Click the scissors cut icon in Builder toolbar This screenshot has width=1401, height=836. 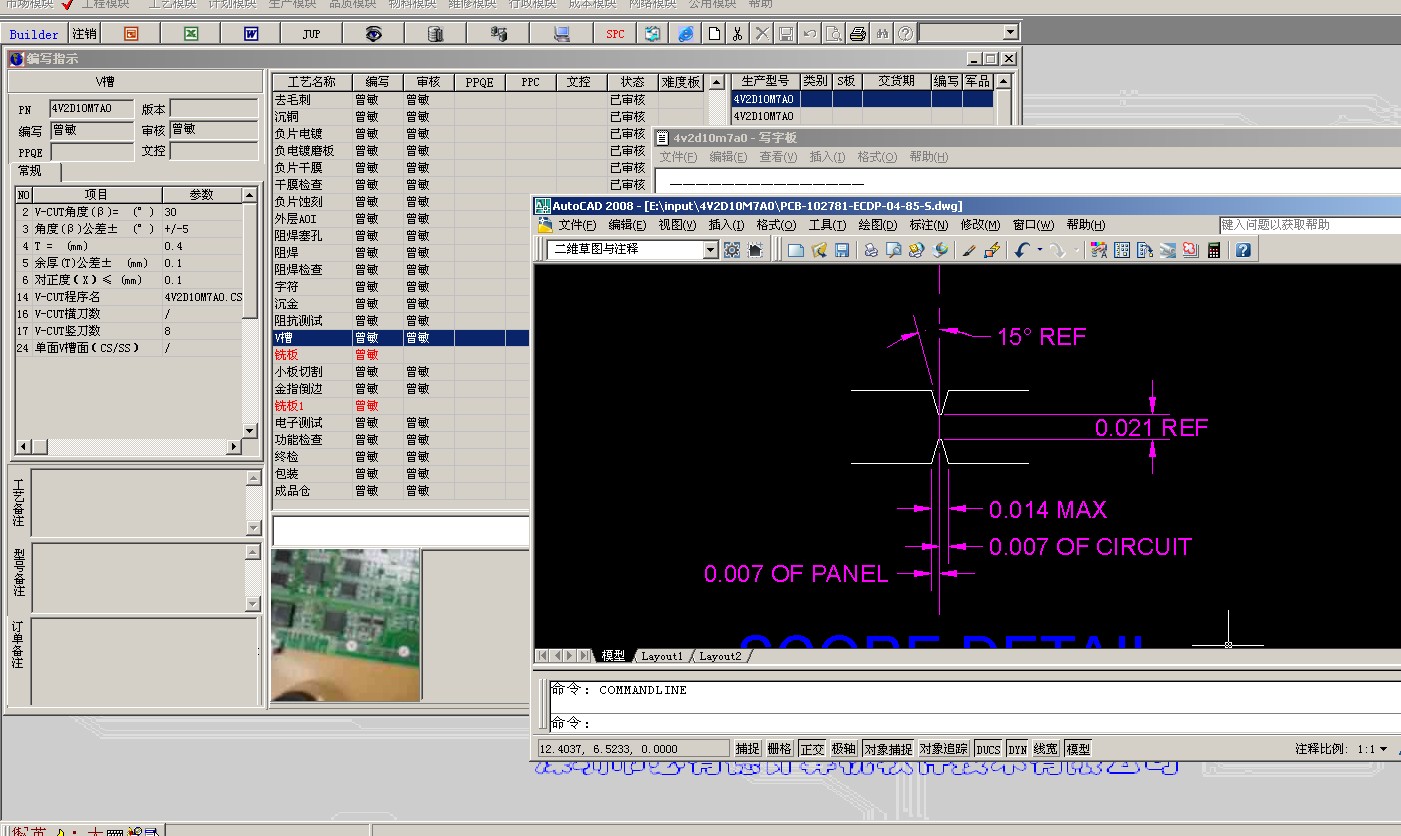click(x=737, y=34)
